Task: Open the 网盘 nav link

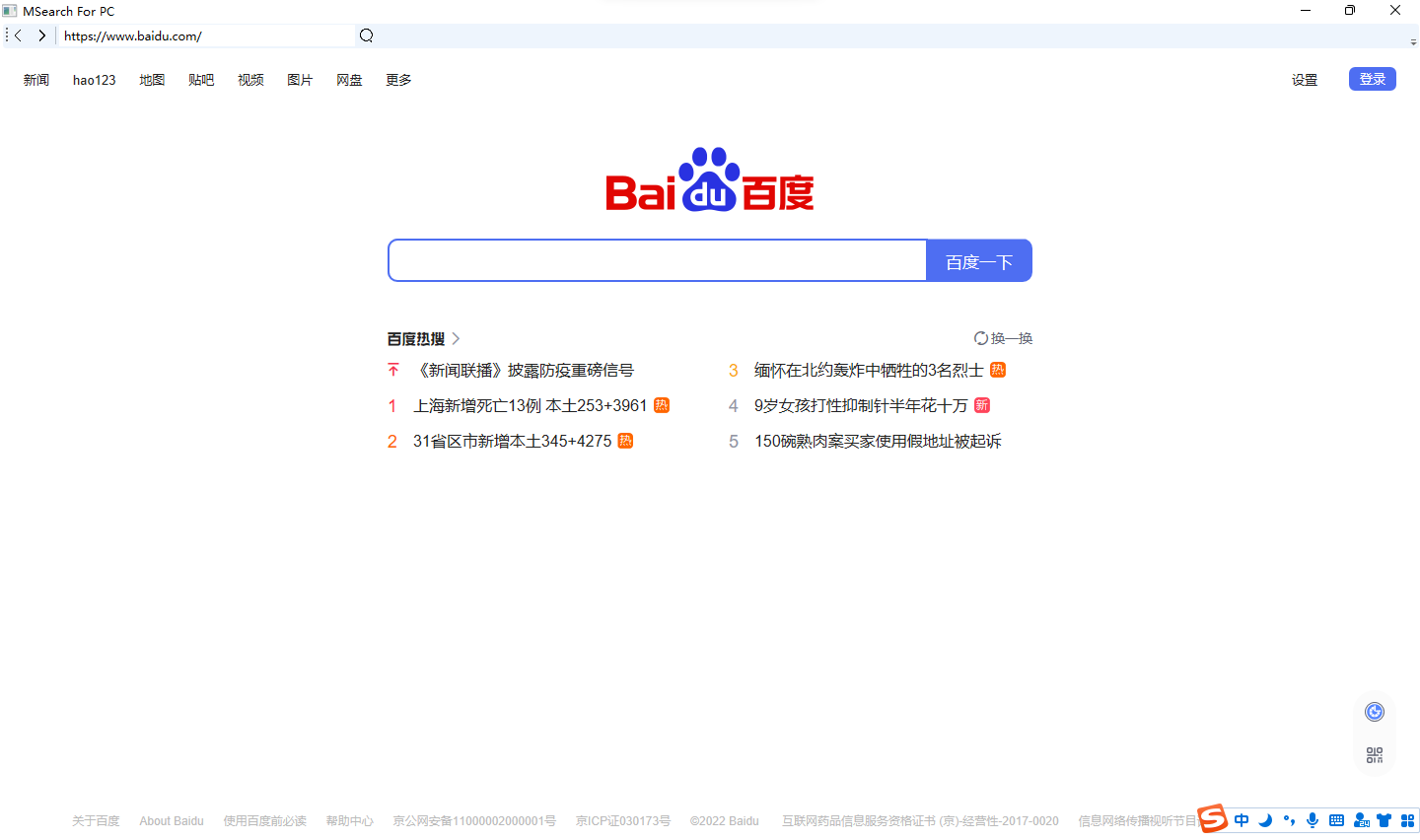Action: (x=349, y=80)
